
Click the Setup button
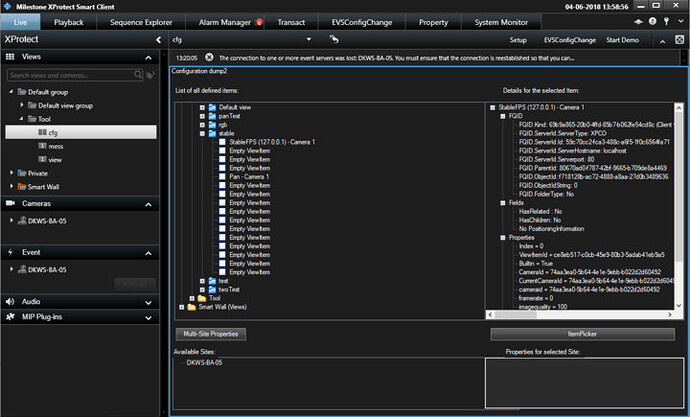tap(518, 40)
